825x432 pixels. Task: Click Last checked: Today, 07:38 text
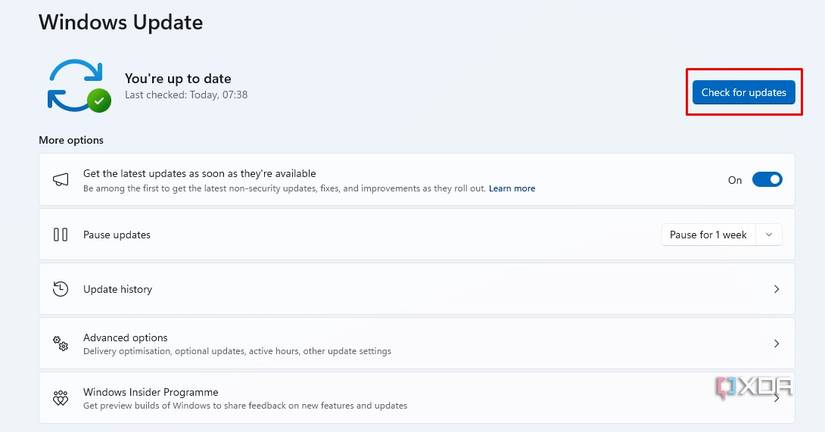pyautogui.click(x=186, y=95)
